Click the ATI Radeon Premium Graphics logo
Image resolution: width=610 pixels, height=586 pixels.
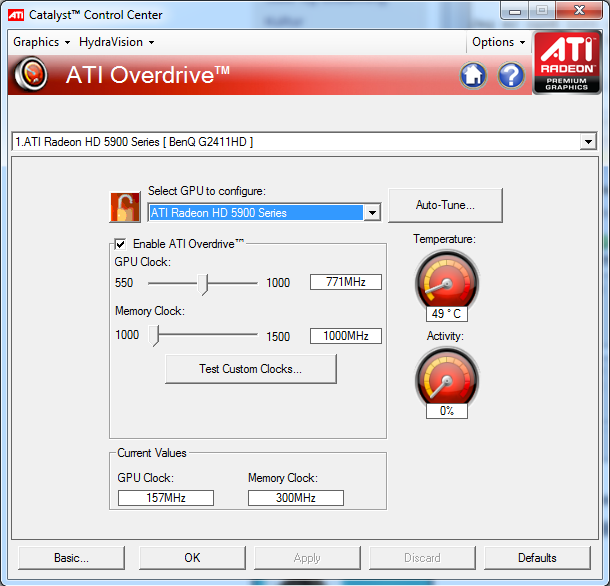click(x=566, y=63)
